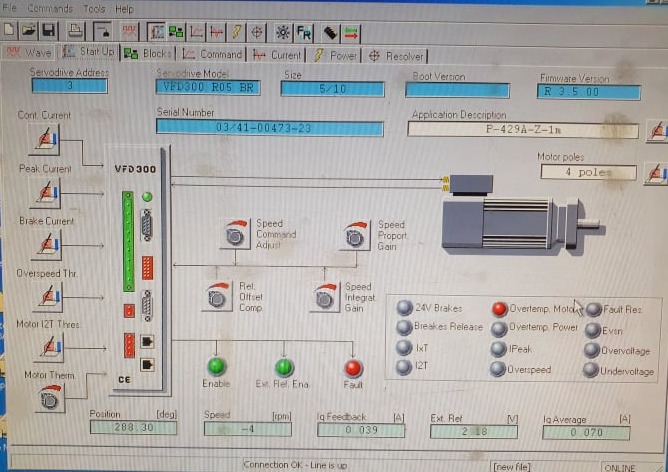Click the command graph toolbar icon

point(196,32)
